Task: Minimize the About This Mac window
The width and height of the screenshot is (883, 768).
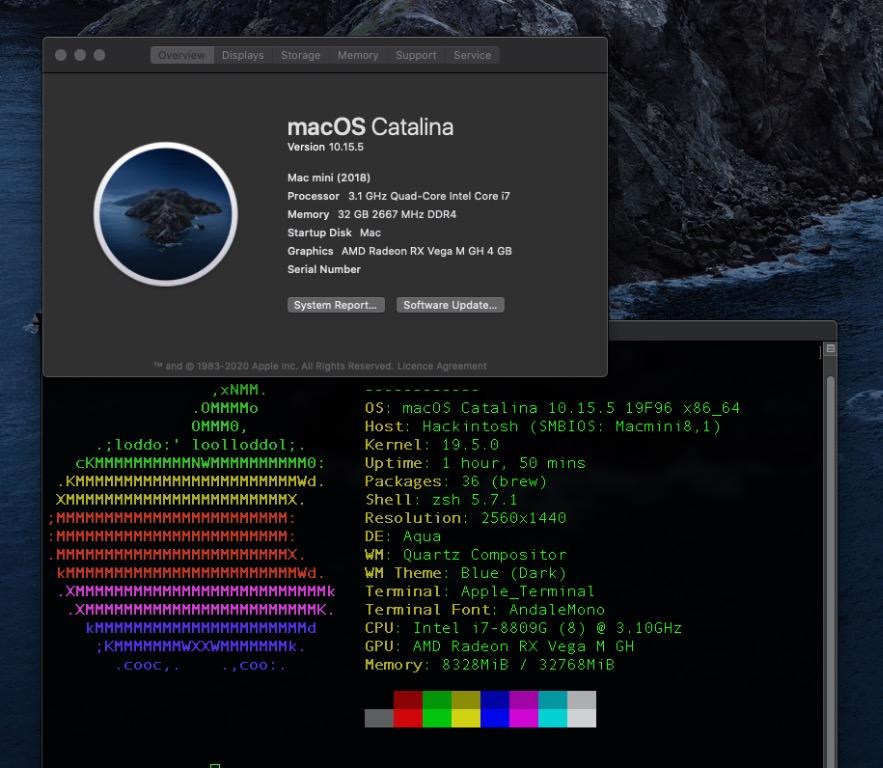Action: click(x=80, y=55)
